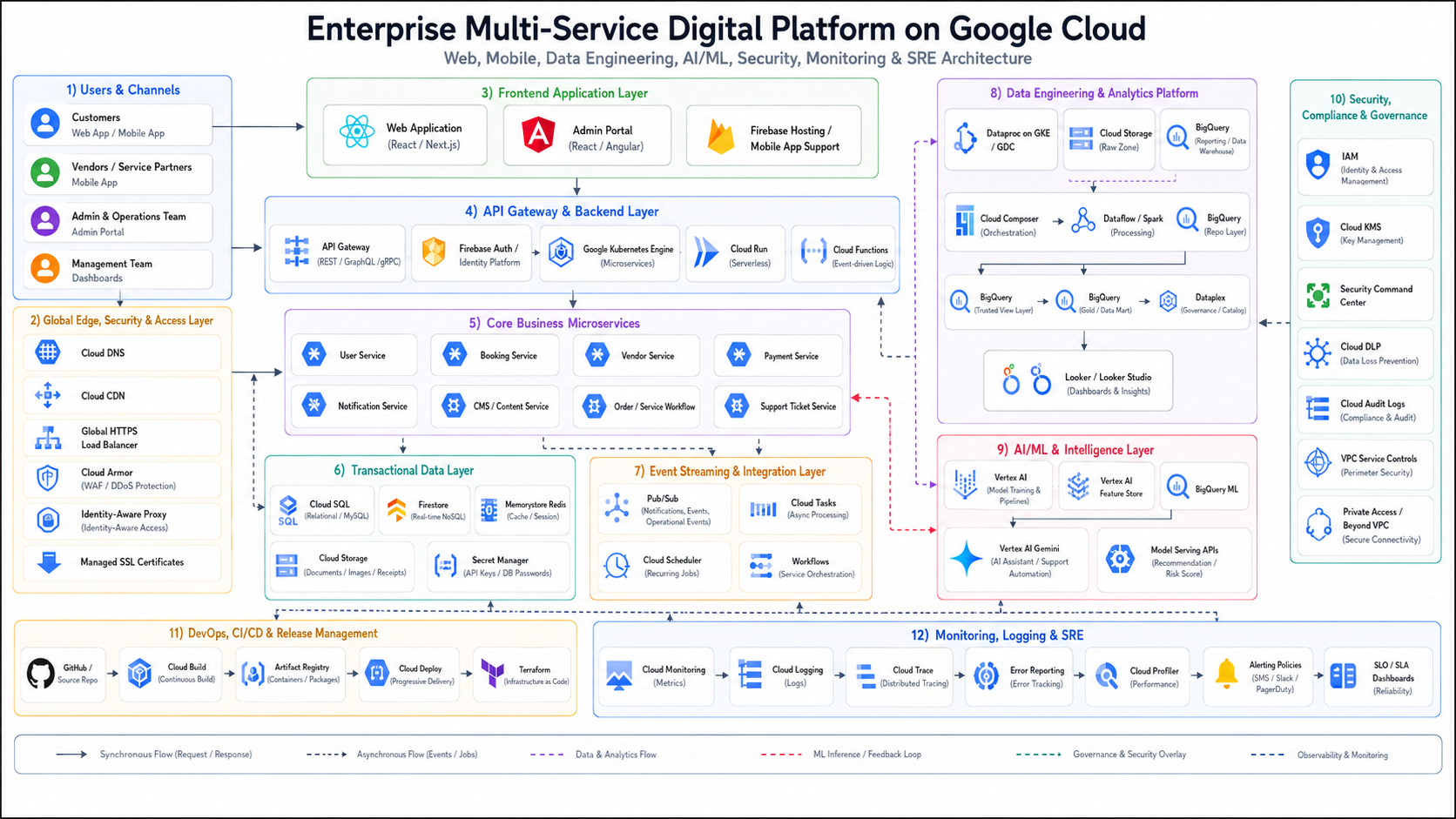Click the Customers user avatar icon
Image resolution: width=1456 pixels, height=819 pixels.
pos(45,124)
